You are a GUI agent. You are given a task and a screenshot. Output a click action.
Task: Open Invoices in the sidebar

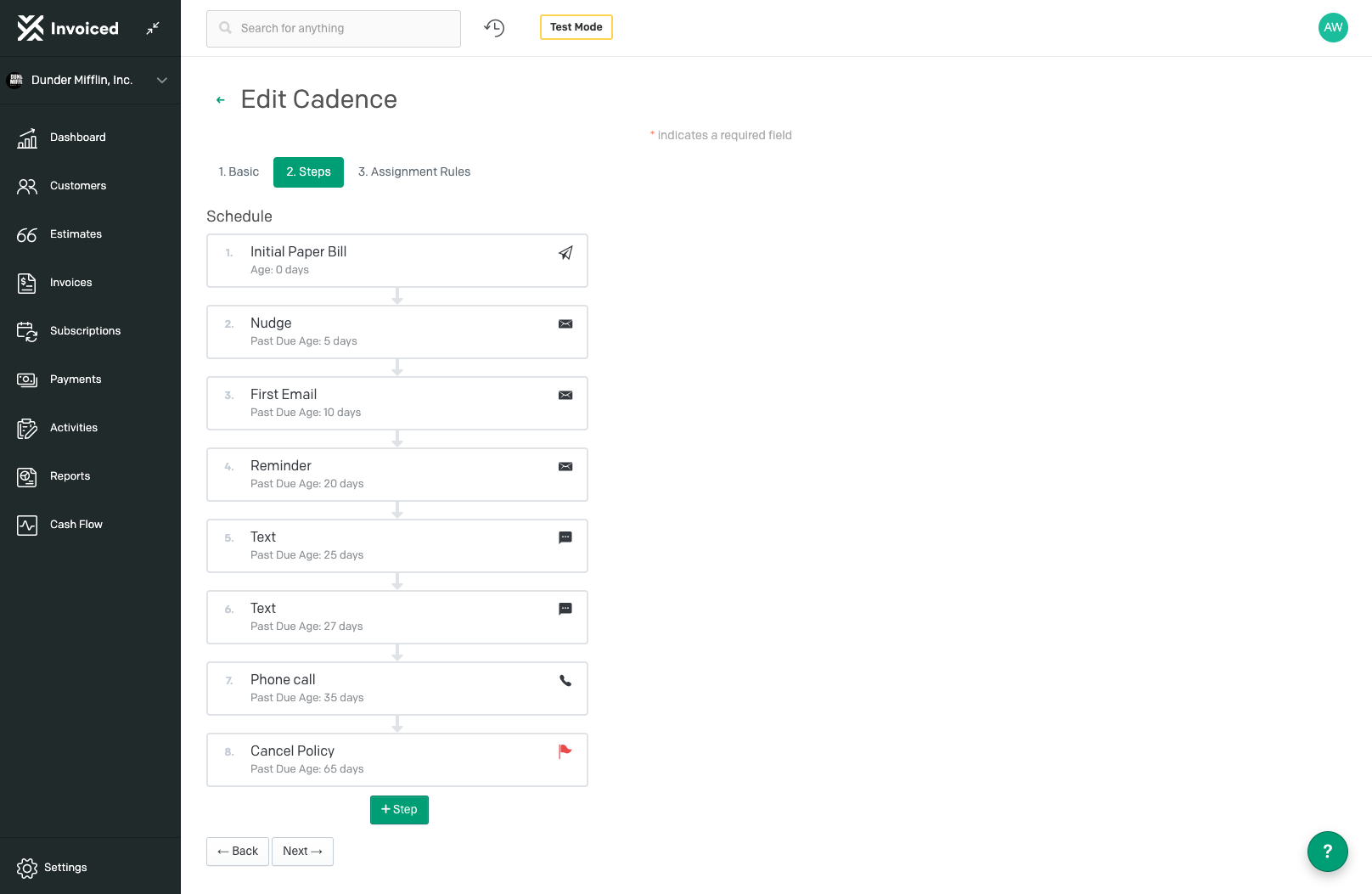tap(71, 283)
